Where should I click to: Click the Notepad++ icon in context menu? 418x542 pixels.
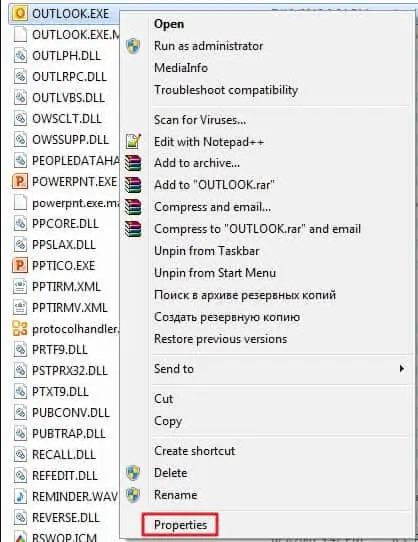coord(133,141)
